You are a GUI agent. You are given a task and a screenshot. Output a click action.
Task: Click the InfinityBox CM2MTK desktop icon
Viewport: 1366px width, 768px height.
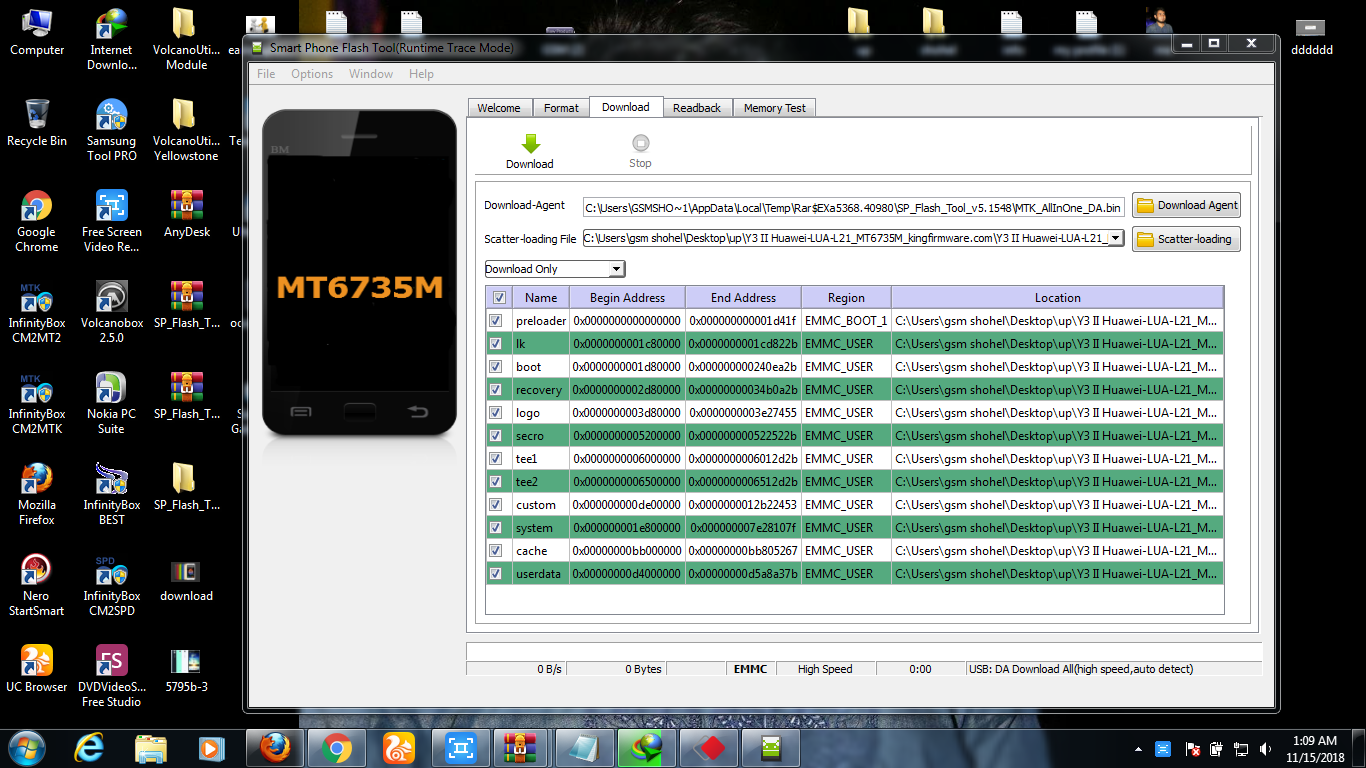point(37,404)
